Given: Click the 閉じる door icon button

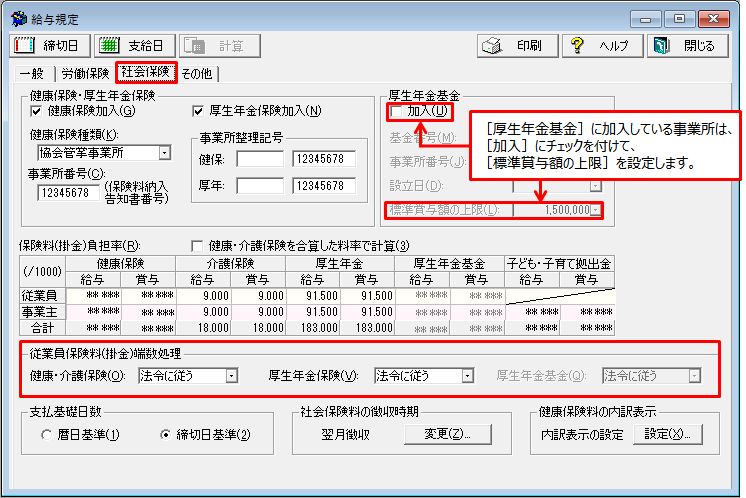Looking at the screenshot, I should (686, 46).
